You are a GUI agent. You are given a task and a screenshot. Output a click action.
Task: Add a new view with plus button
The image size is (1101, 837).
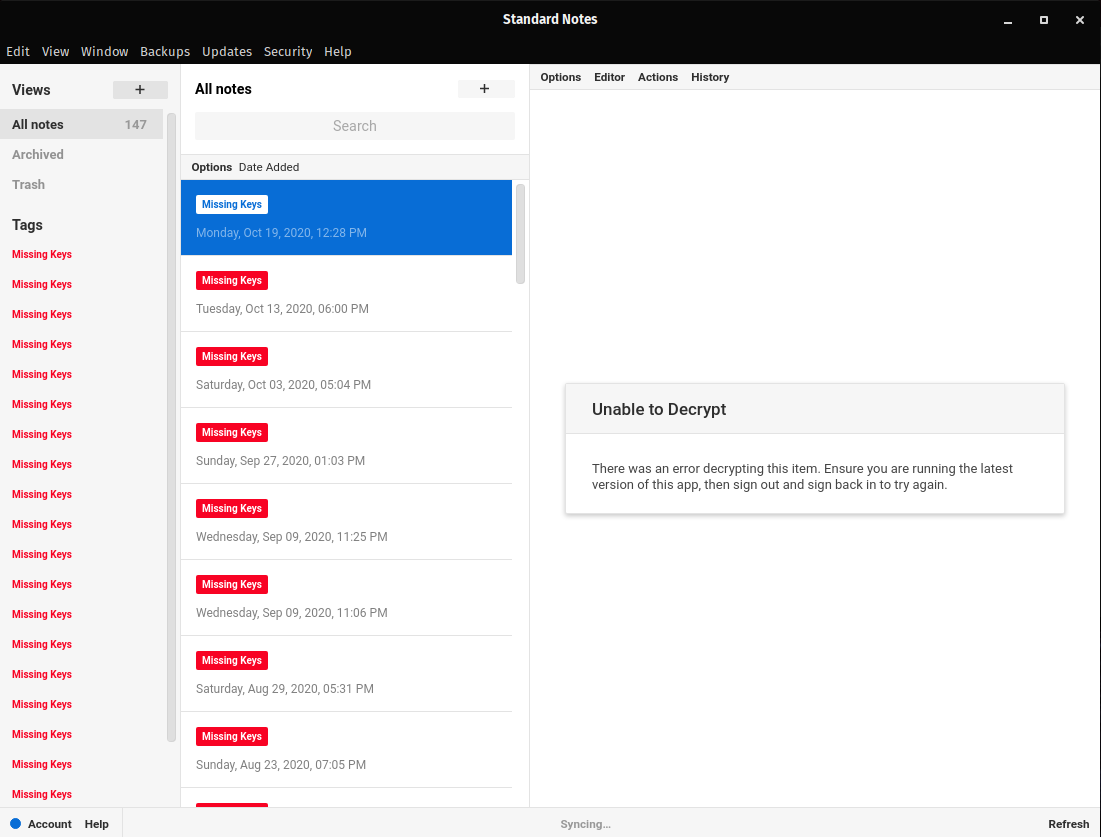(x=140, y=90)
